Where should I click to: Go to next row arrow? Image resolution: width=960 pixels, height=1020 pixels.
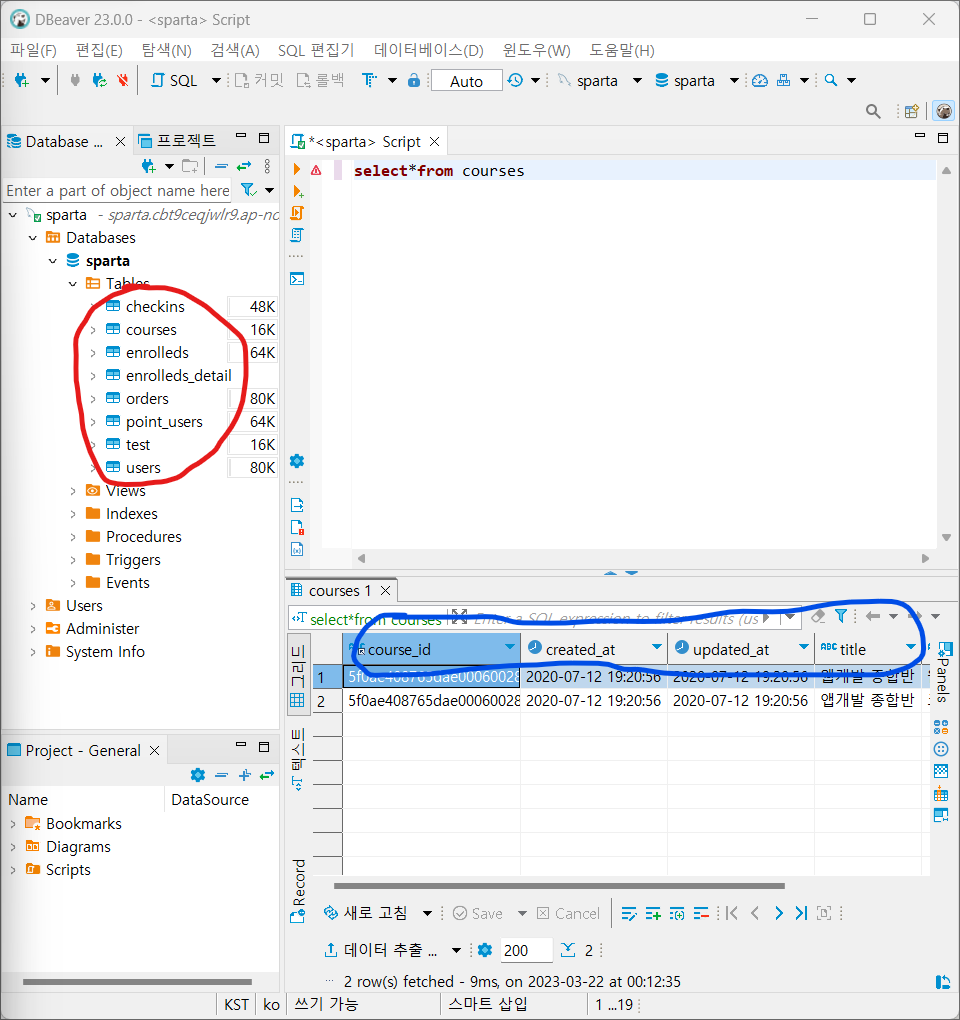[779, 913]
